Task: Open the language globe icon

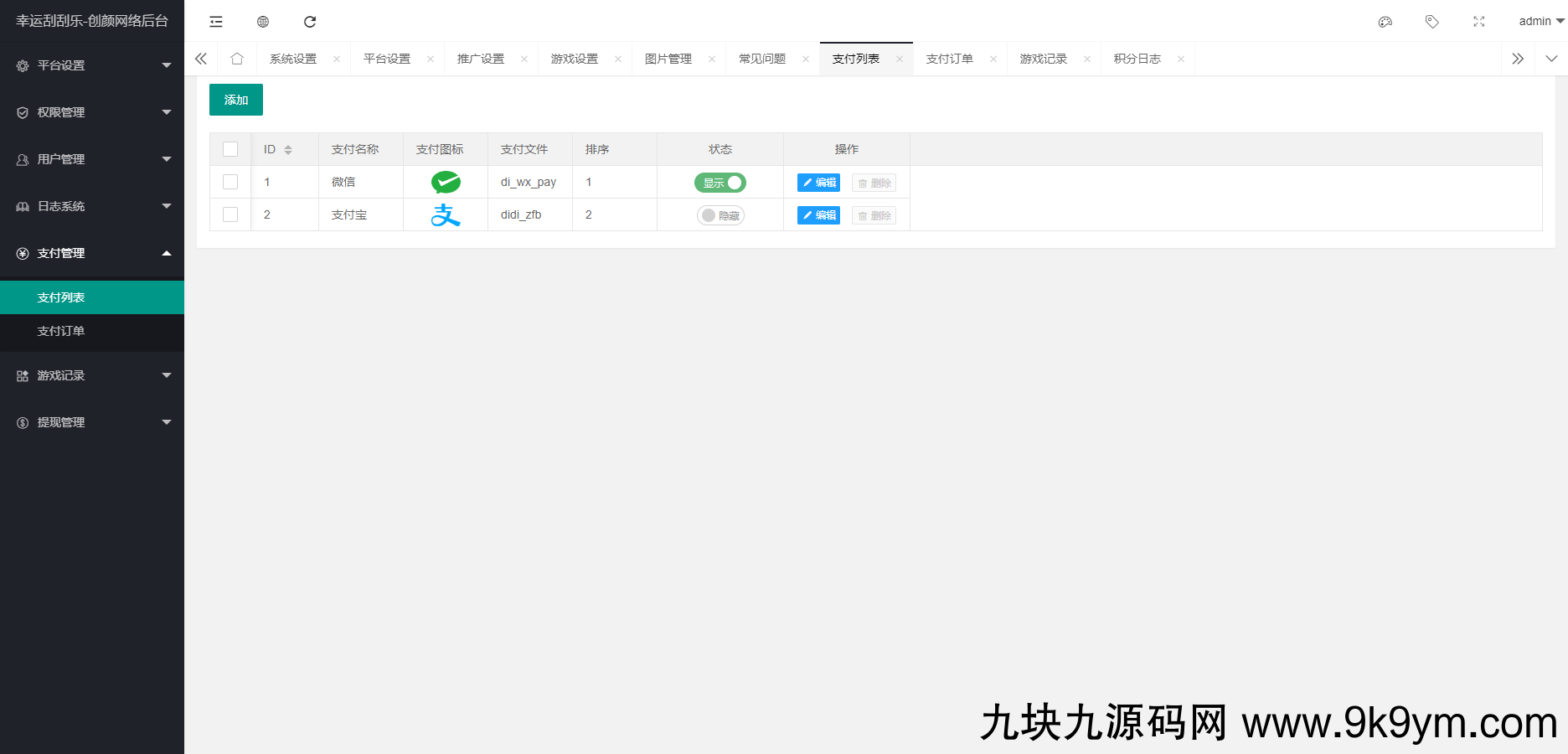Action: pos(263,21)
